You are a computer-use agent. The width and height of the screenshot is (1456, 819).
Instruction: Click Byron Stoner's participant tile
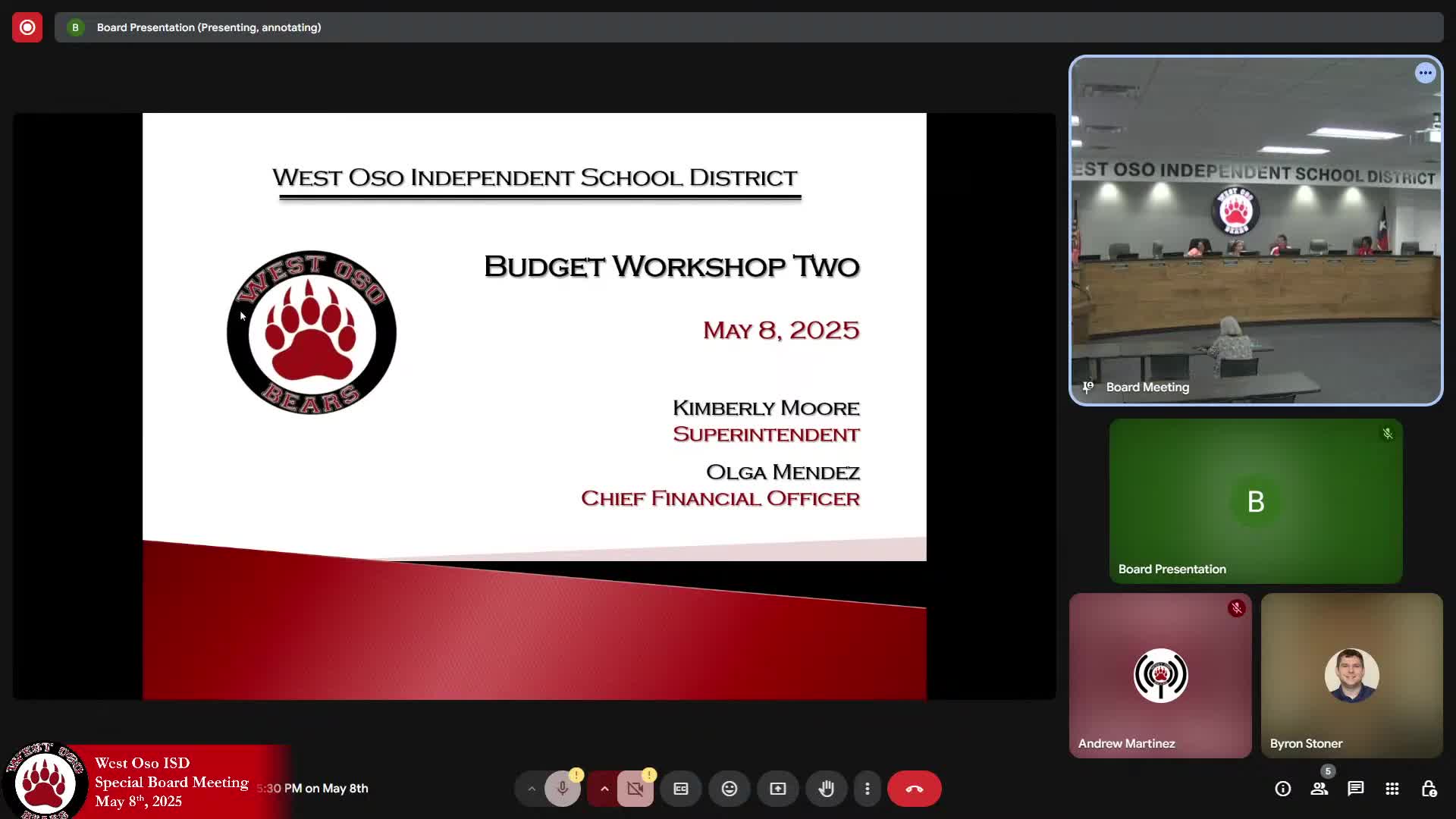pos(1351,675)
